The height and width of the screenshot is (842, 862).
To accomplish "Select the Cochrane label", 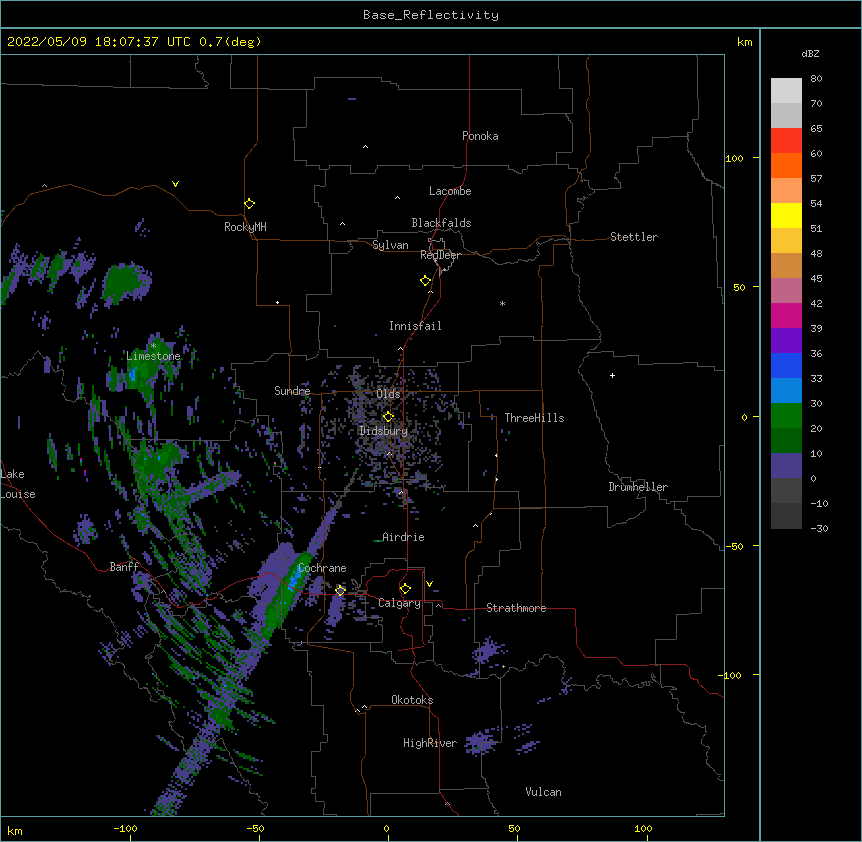I will 322,568.
